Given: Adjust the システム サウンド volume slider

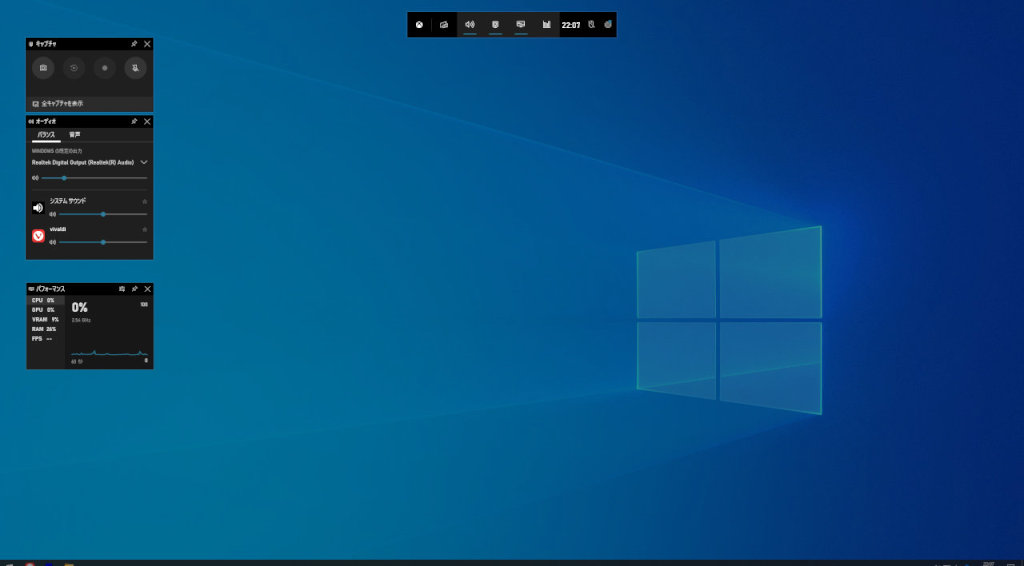Looking at the screenshot, I should [103, 214].
